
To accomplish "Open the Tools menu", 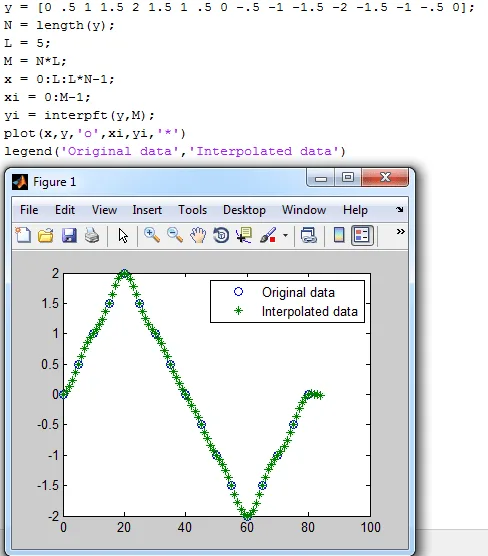I will point(193,210).
